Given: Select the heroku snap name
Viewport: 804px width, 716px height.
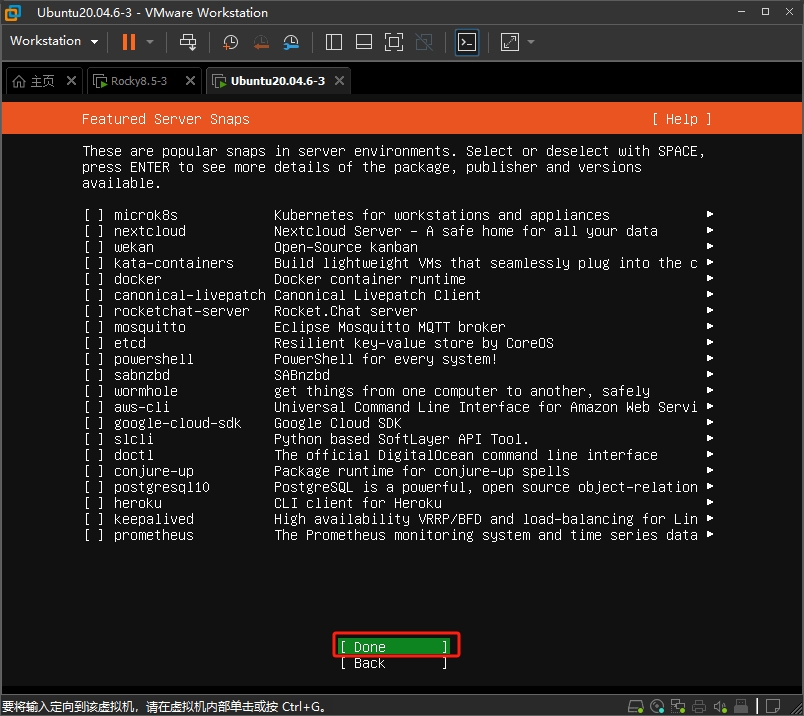Looking at the screenshot, I should [138, 503].
